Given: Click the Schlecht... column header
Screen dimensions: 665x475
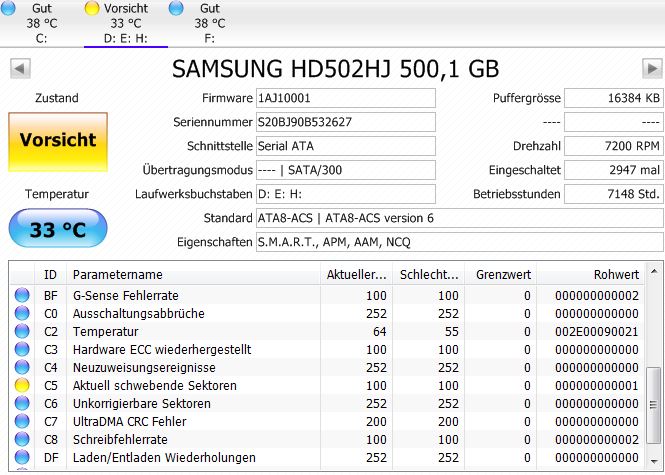Looking at the screenshot, I should [429, 274].
